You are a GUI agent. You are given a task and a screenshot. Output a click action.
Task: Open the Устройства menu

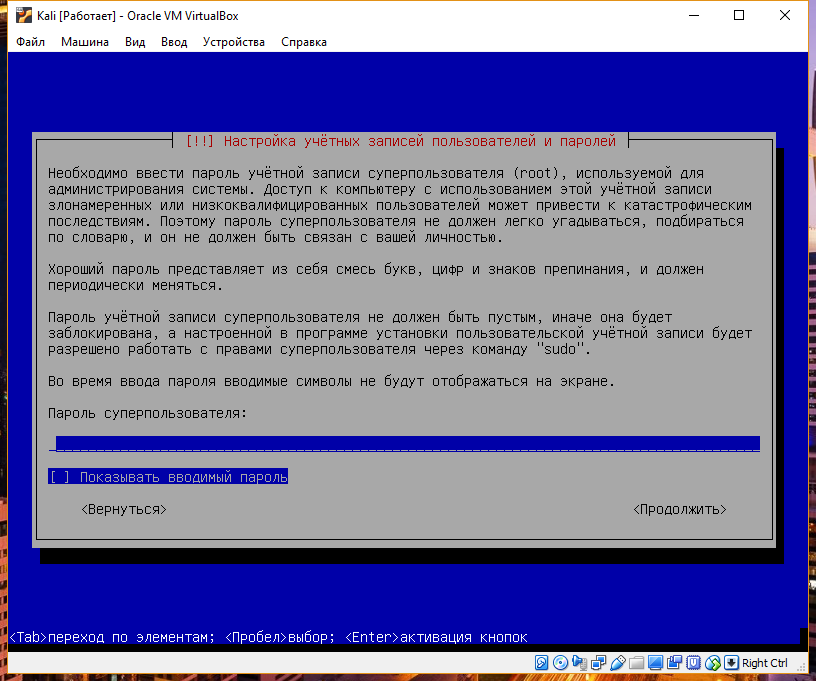234,42
